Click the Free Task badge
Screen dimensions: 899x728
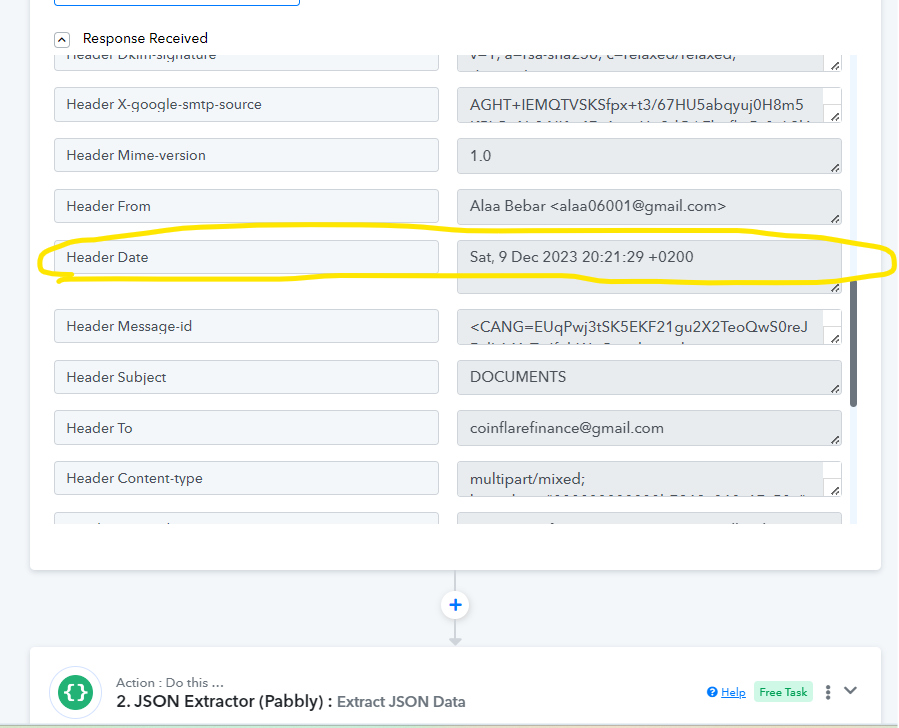coord(783,692)
